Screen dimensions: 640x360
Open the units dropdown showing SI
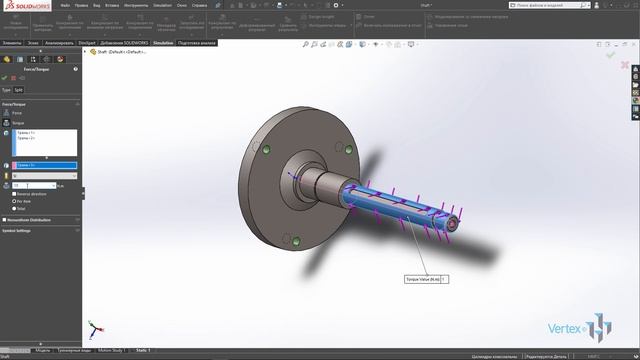click(x=44, y=176)
